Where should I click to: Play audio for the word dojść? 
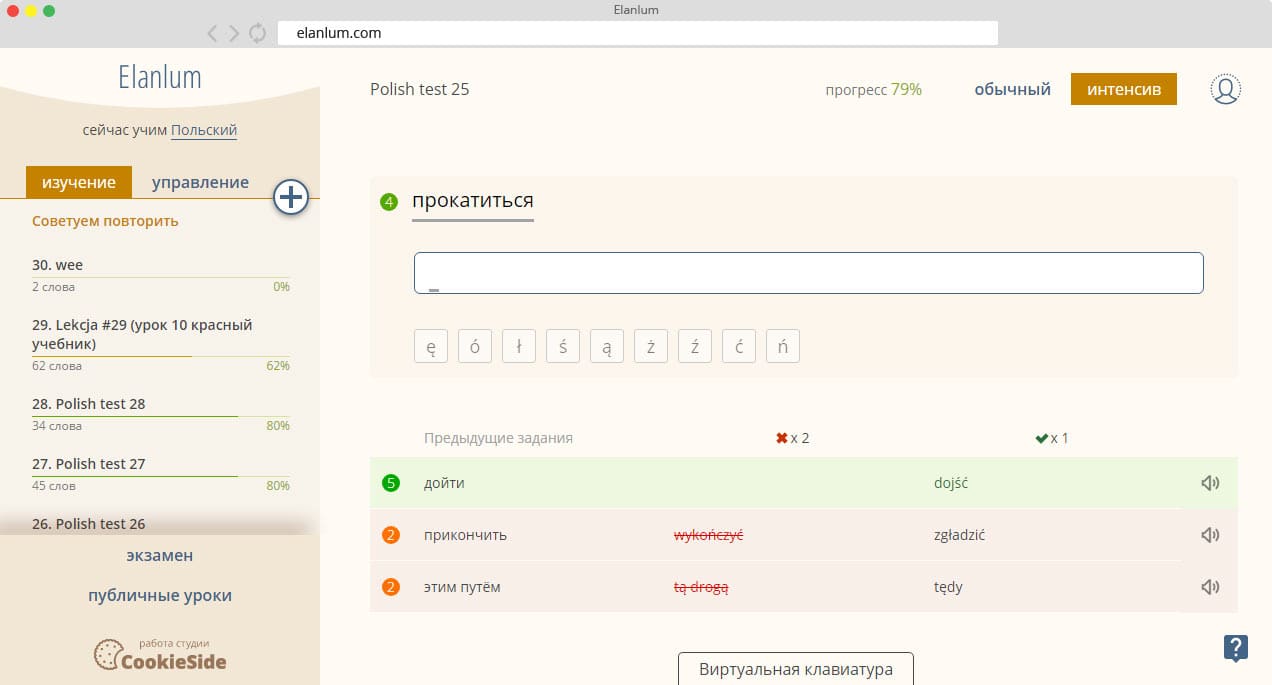1210,483
